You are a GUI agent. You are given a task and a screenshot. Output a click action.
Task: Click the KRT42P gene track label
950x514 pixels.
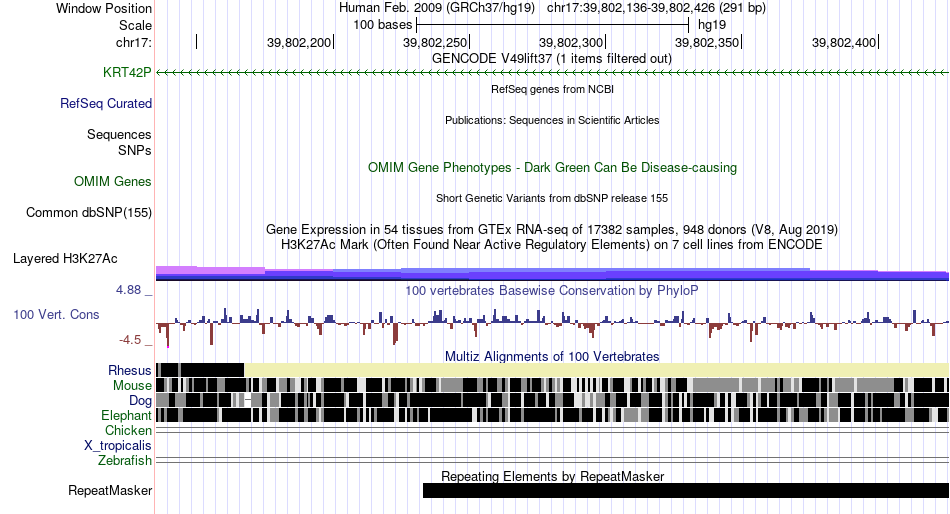[x=127, y=73]
